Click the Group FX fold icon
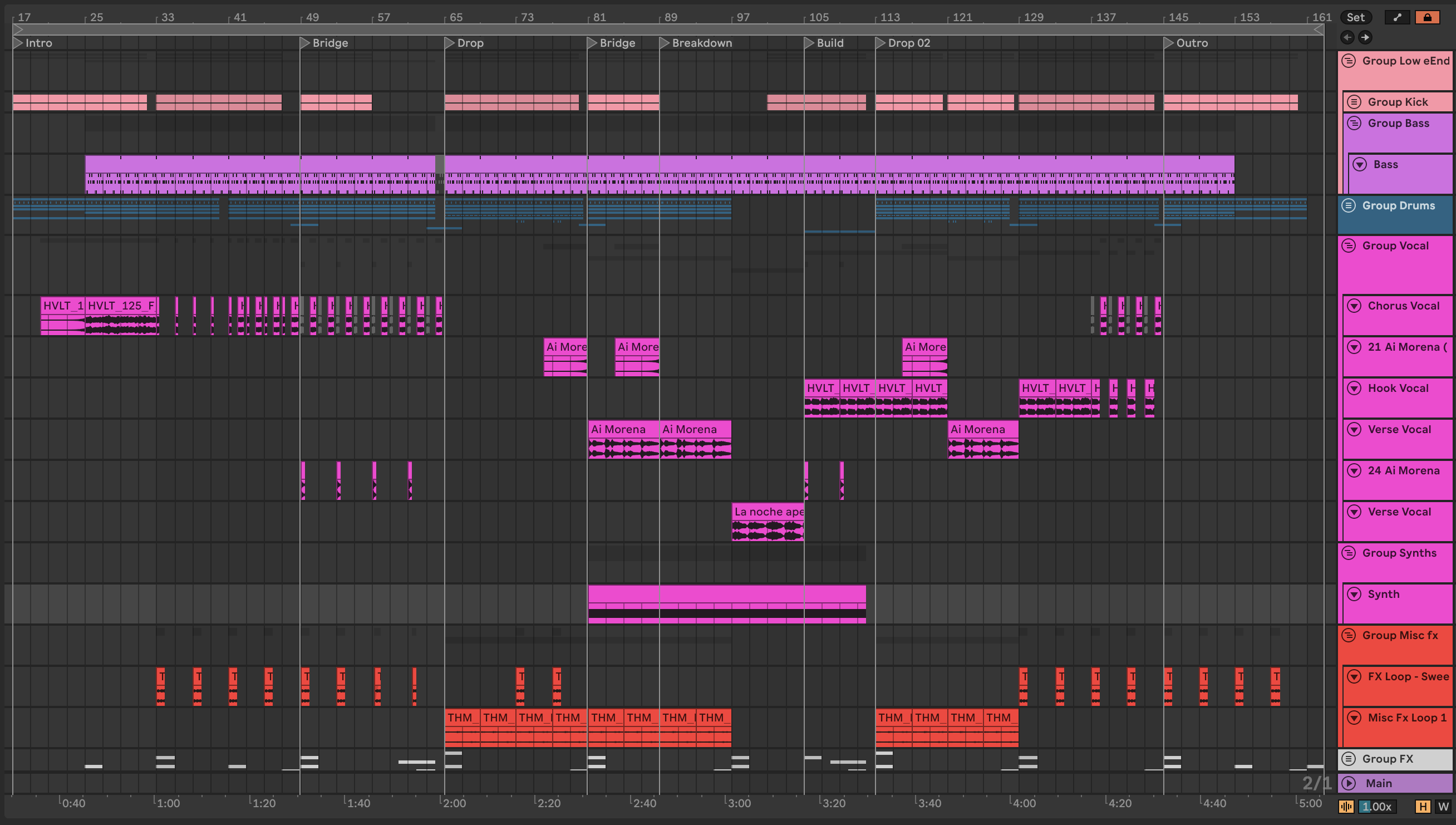This screenshot has width=1456, height=825. coord(1349,759)
